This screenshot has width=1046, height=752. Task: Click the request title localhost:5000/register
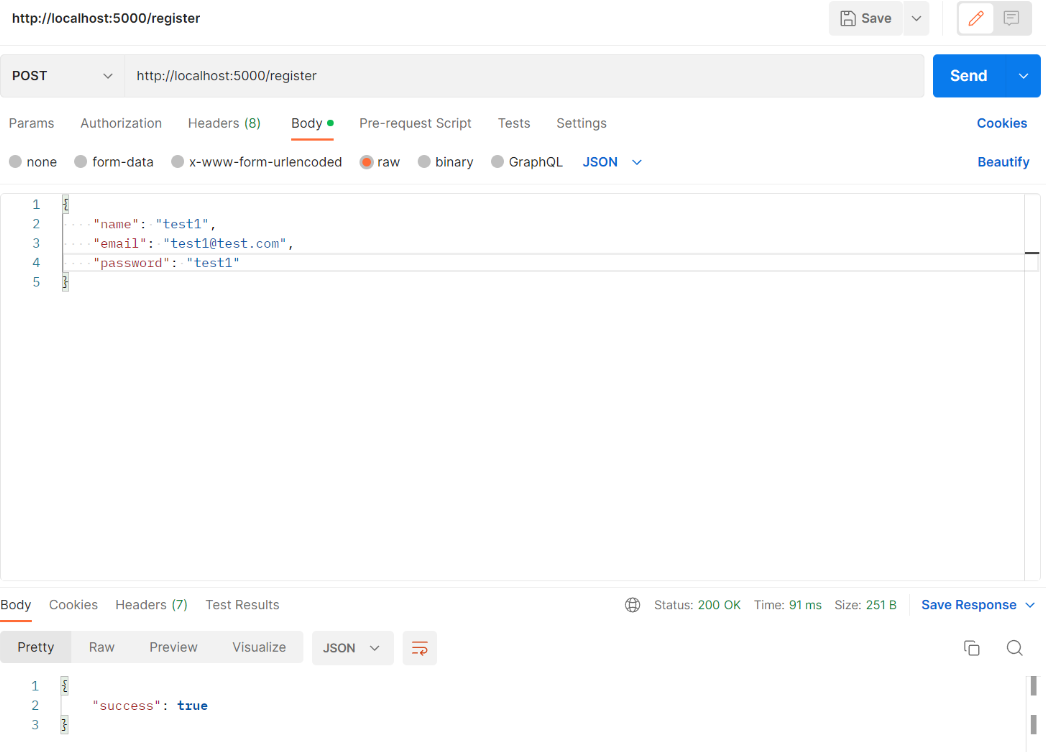click(x=106, y=19)
